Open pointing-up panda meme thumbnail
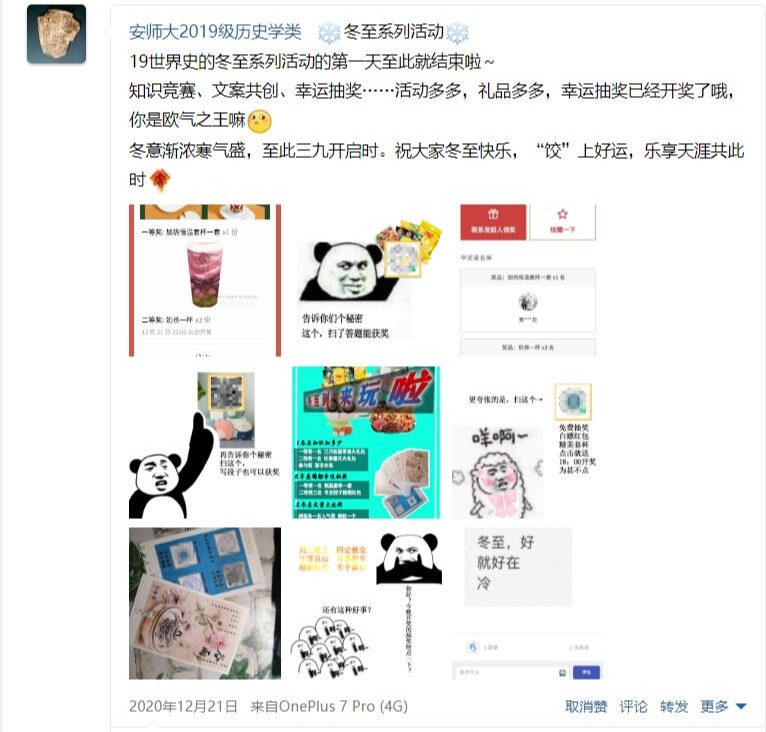Screen dimensions: 766x732 tap(205, 442)
